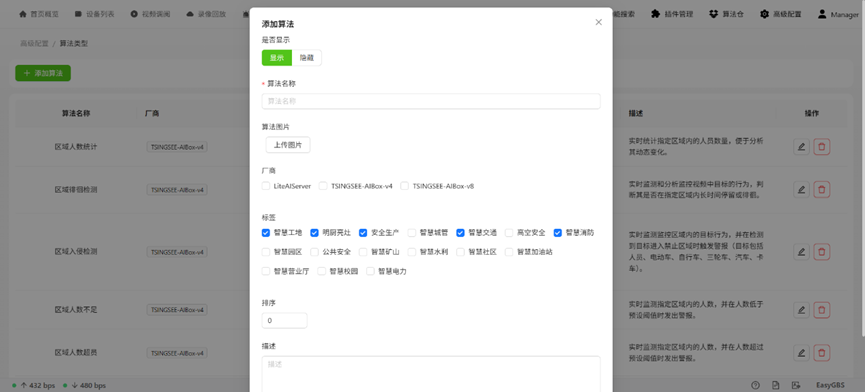
Task: Check the 智慧营业厅 tag
Action: click(266, 271)
